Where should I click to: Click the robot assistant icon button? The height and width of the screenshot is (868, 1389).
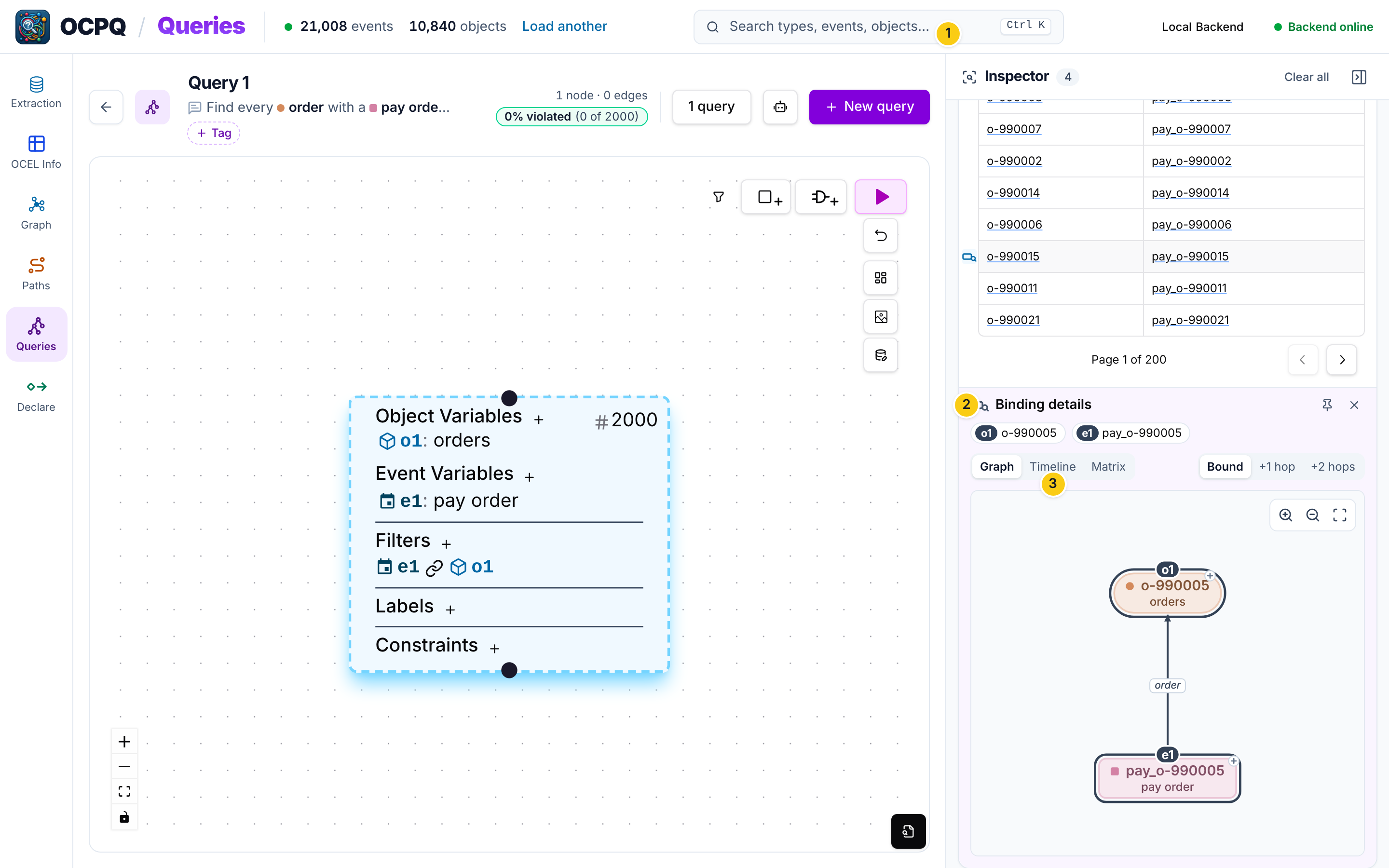[780, 107]
